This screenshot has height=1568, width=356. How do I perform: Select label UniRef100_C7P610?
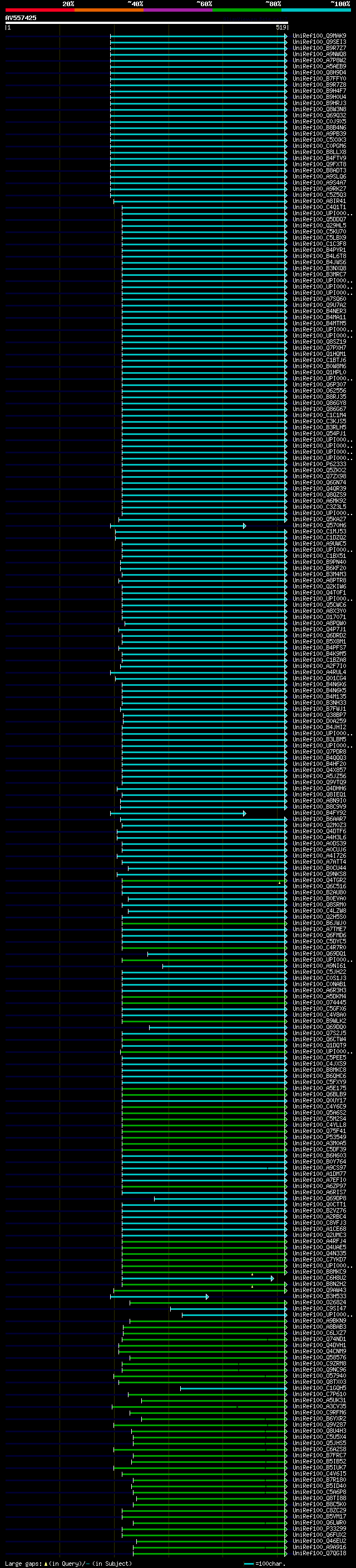[319, 1394]
